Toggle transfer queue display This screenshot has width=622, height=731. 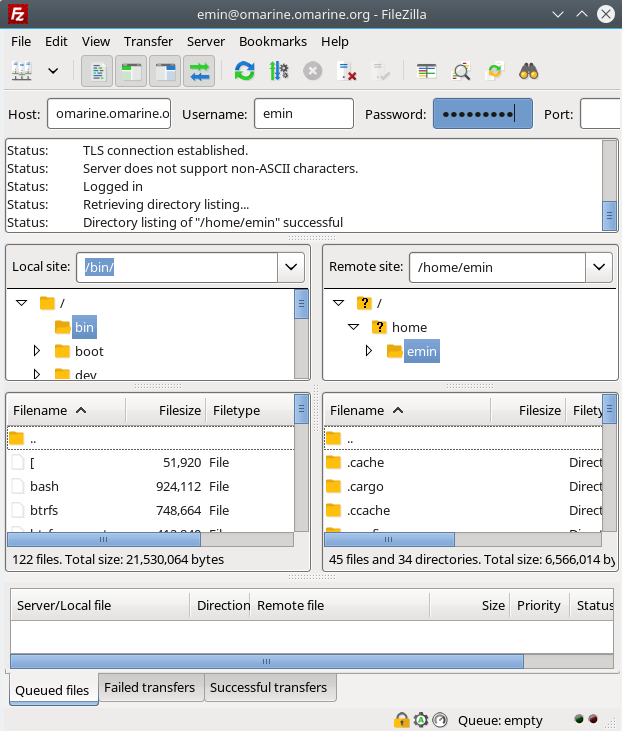coord(199,71)
